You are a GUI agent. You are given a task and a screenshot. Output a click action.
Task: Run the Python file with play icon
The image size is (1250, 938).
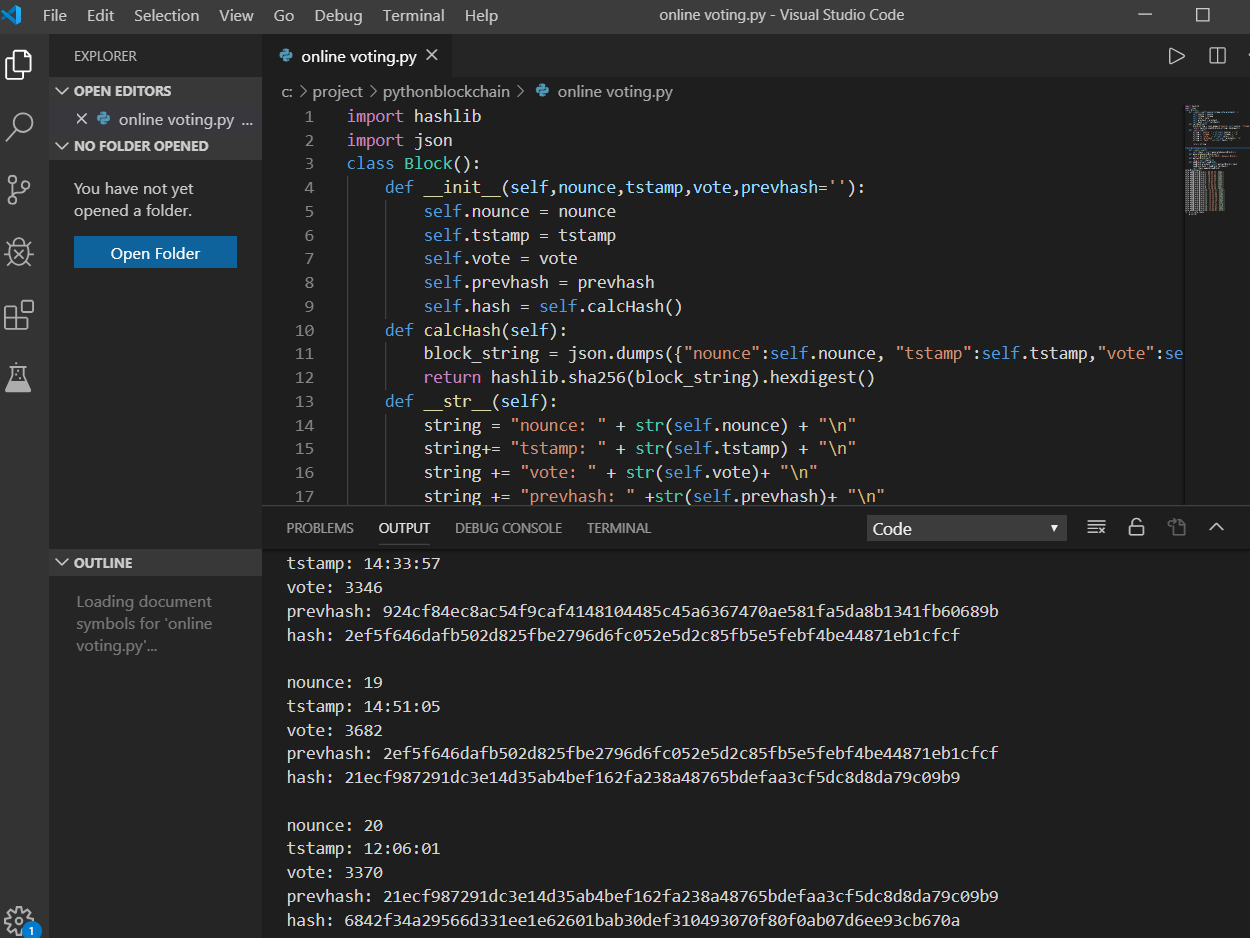coord(1177,56)
